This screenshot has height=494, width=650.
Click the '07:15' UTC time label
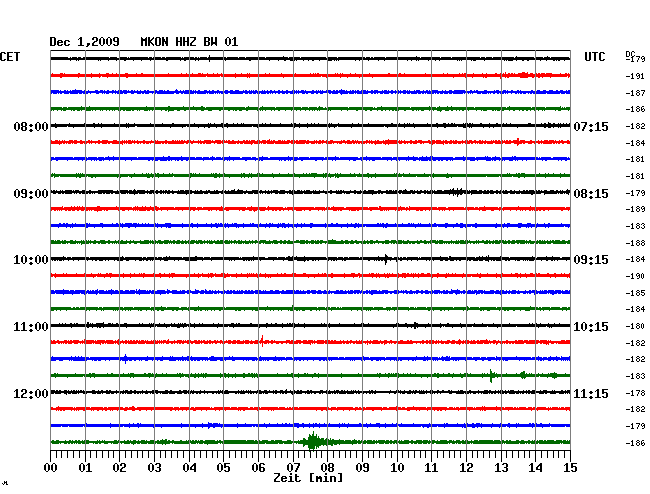point(591,126)
